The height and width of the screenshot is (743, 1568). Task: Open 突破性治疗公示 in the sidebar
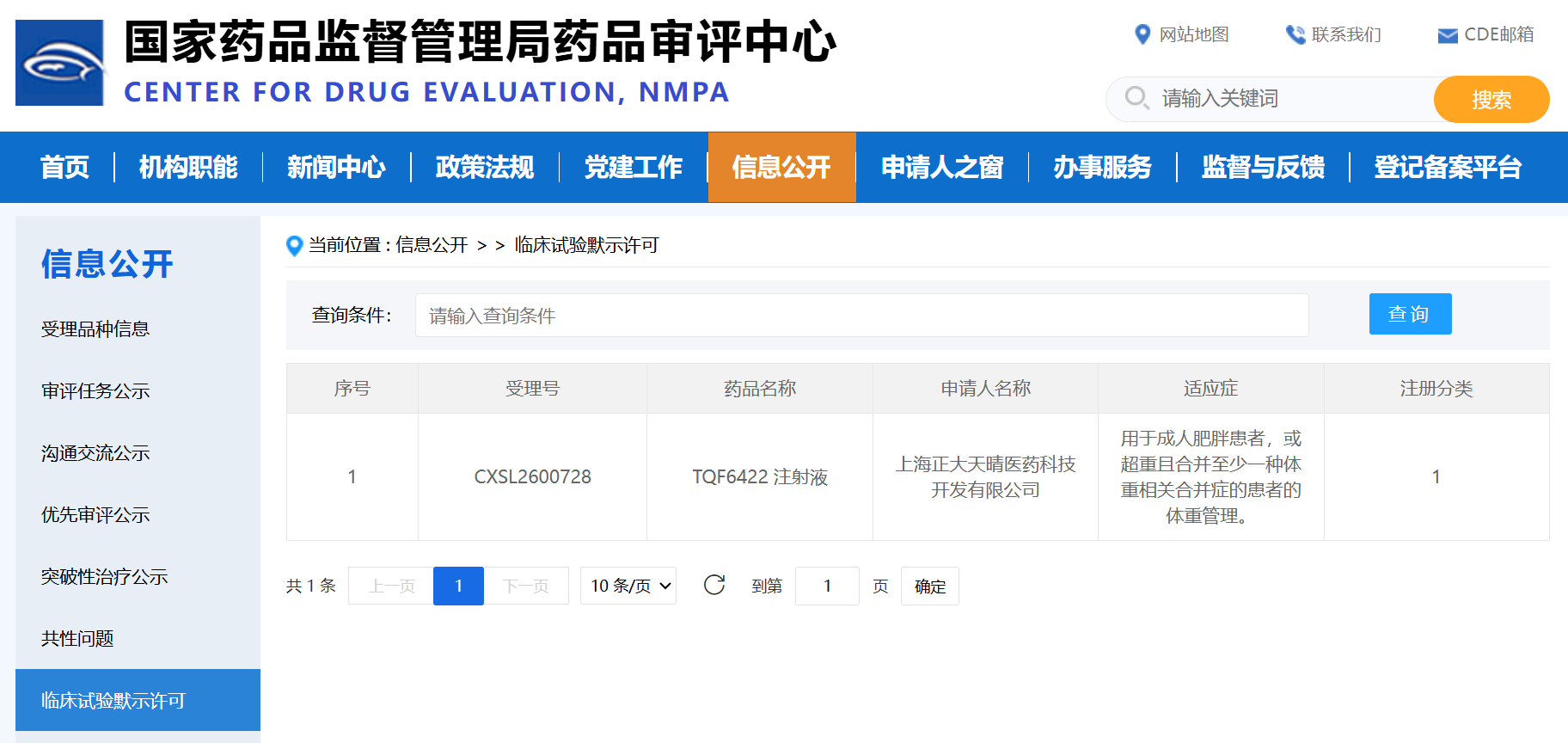tap(104, 577)
